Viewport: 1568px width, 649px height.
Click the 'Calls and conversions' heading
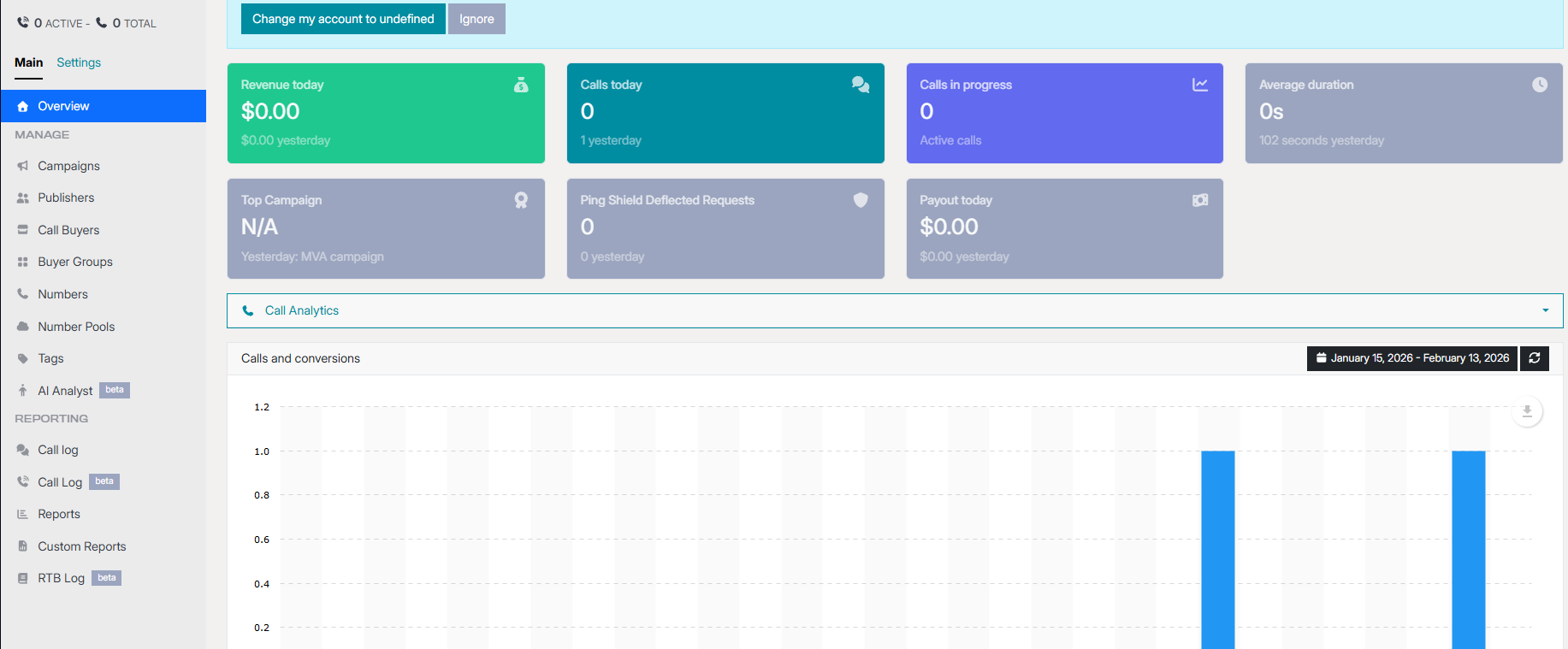(x=300, y=358)
